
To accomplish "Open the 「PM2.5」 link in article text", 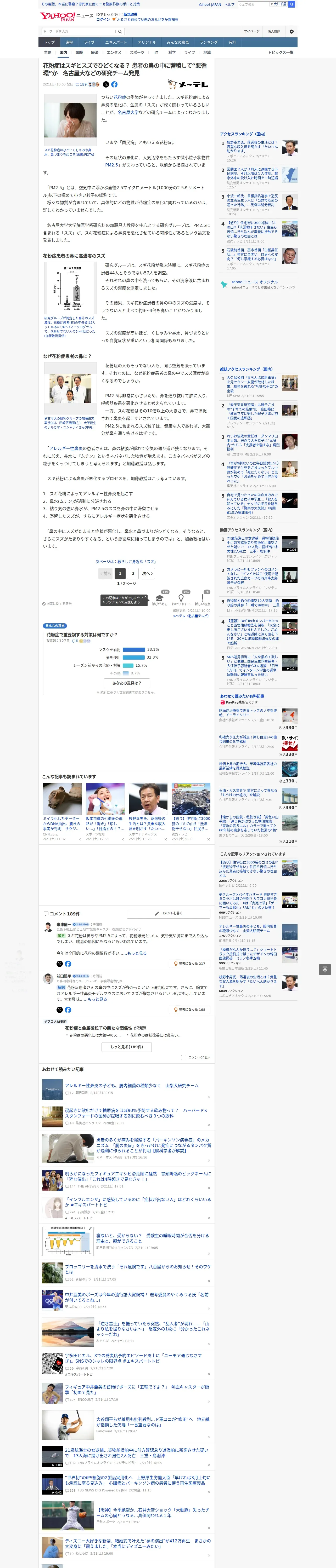I will click(x=111, y=165).
